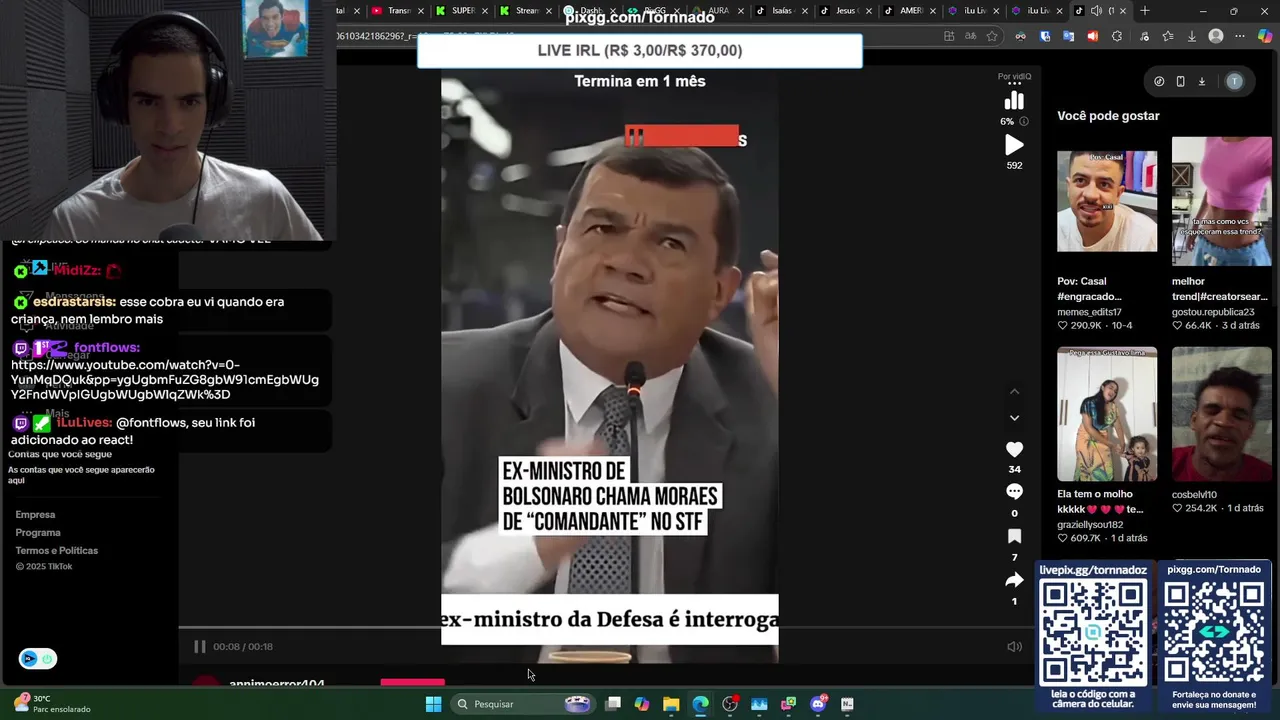Open OBS Studio taskbar icon
Screen dimensions: 1280x720
coord(730,704)
